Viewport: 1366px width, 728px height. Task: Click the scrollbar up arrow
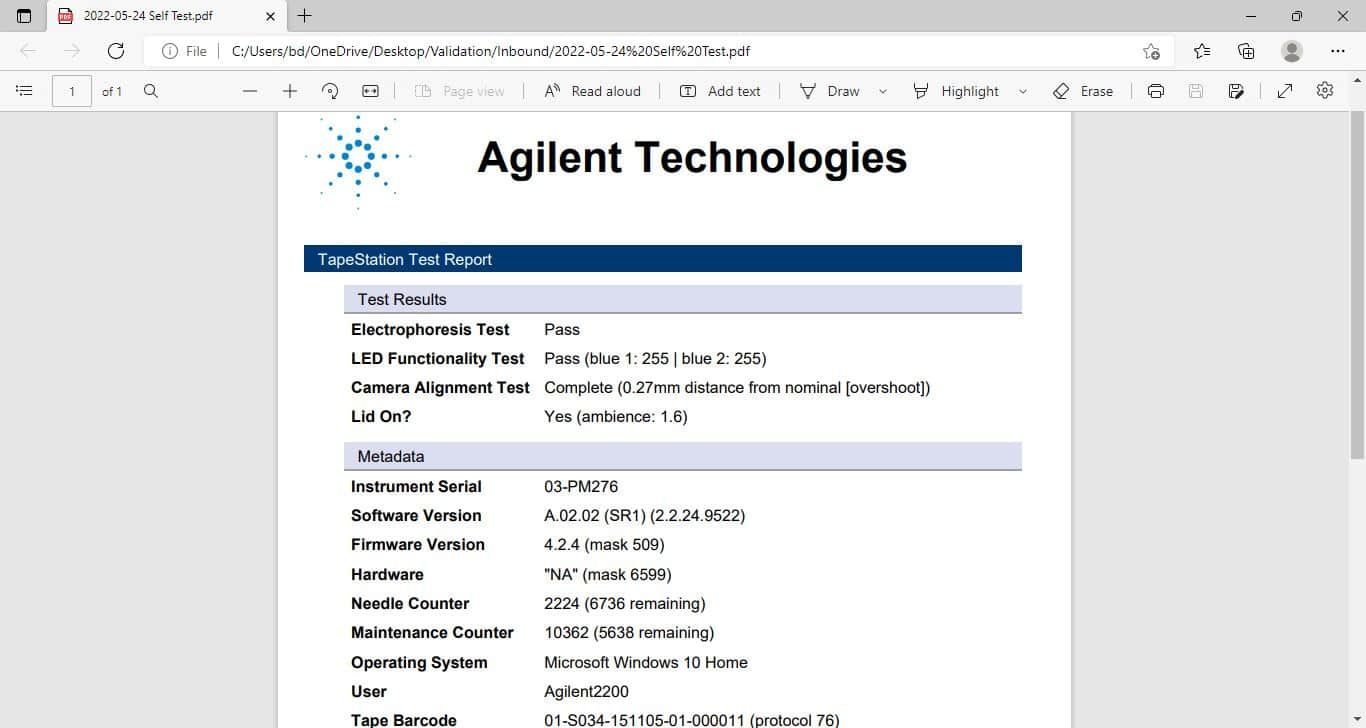1358,78
